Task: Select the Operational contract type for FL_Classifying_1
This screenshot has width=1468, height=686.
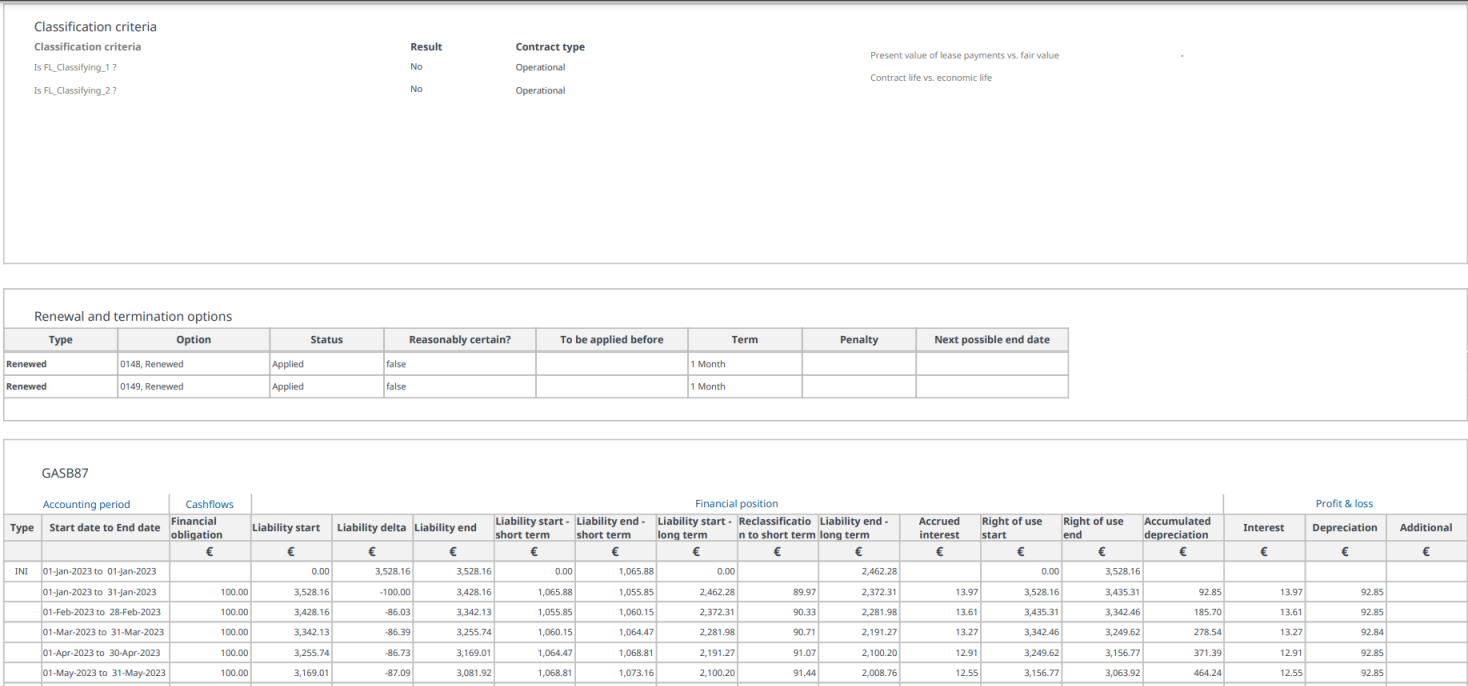Action: coord(540,66)
